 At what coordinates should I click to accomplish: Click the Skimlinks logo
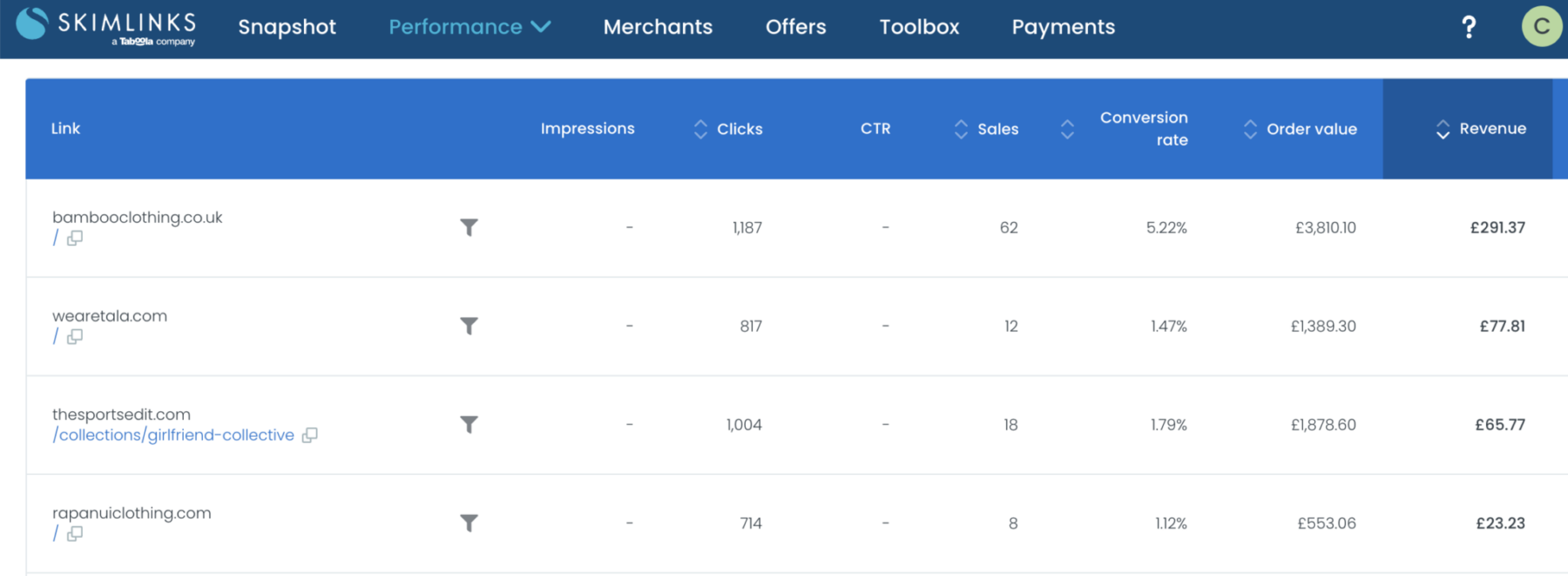106,26
